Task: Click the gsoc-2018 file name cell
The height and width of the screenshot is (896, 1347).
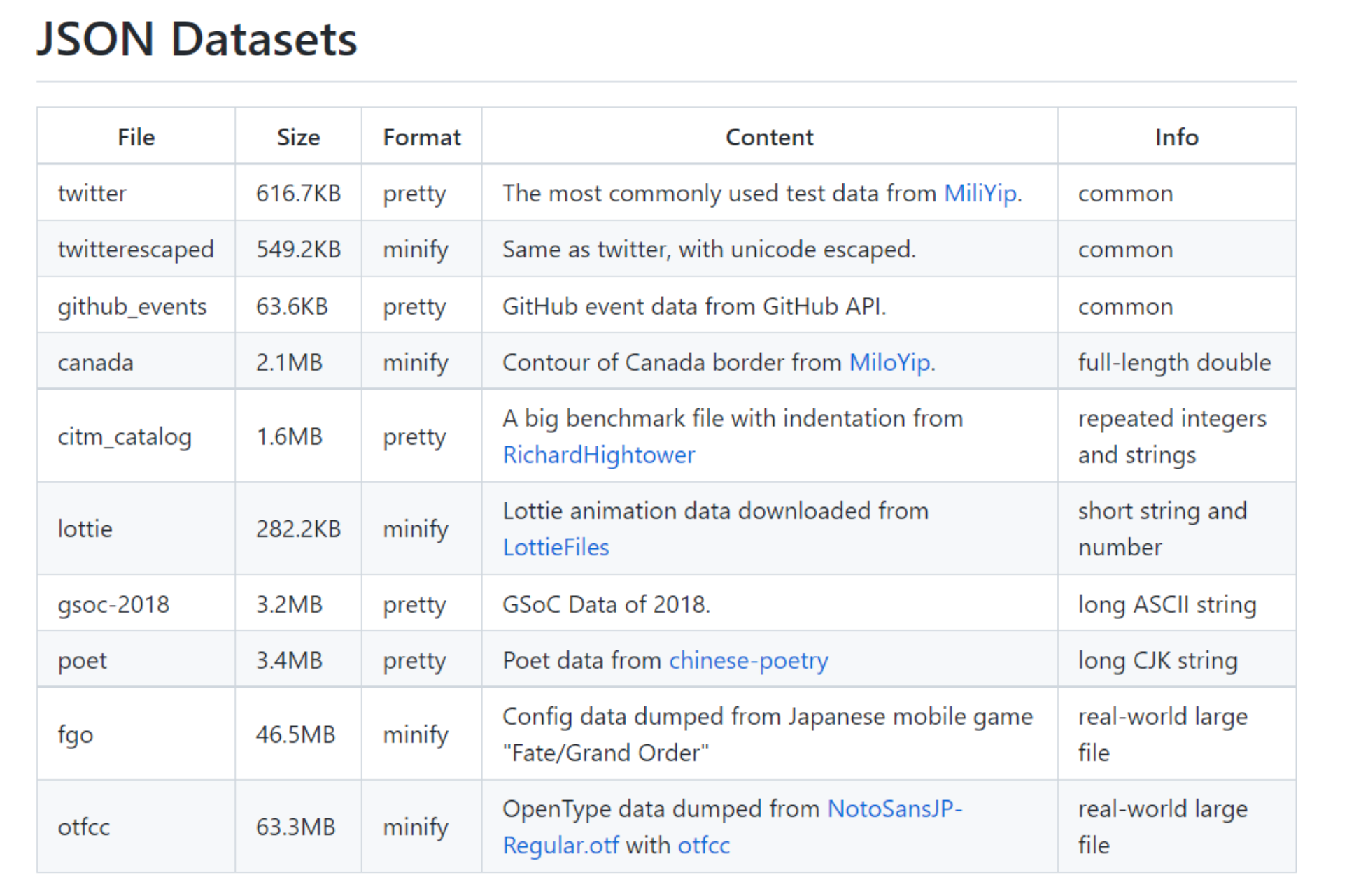Action: [x=113, y=604]
